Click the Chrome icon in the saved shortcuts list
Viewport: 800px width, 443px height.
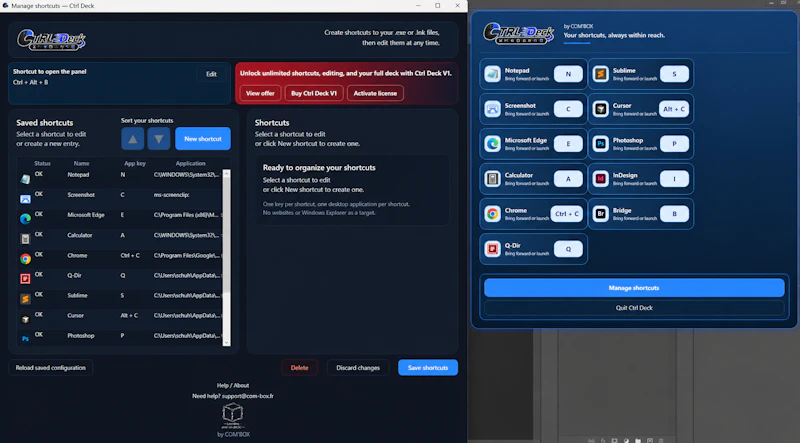pos(25,259)
